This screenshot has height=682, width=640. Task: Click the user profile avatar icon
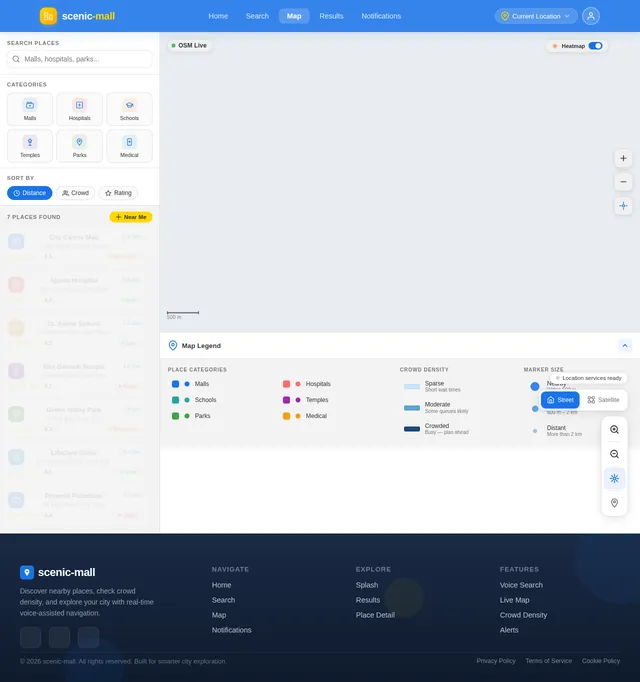click(590, 16)
